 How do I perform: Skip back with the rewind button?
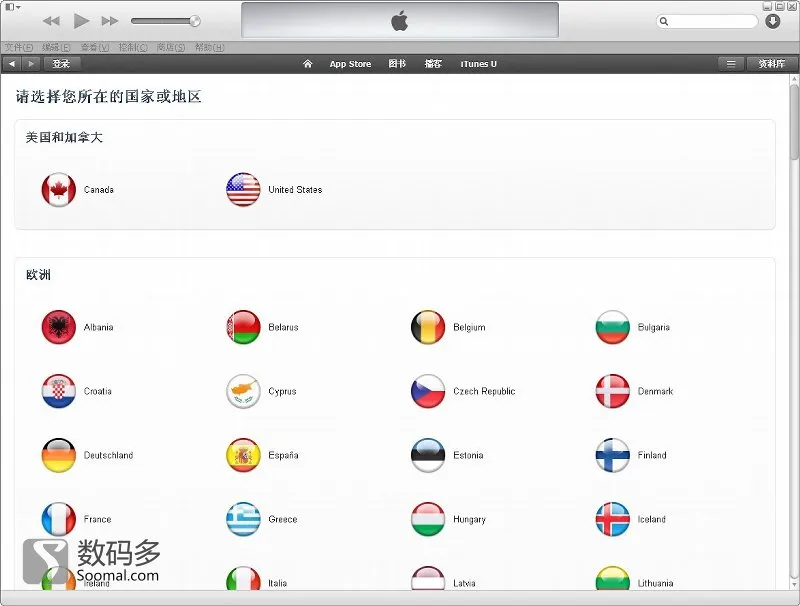(x=51, y=21)
